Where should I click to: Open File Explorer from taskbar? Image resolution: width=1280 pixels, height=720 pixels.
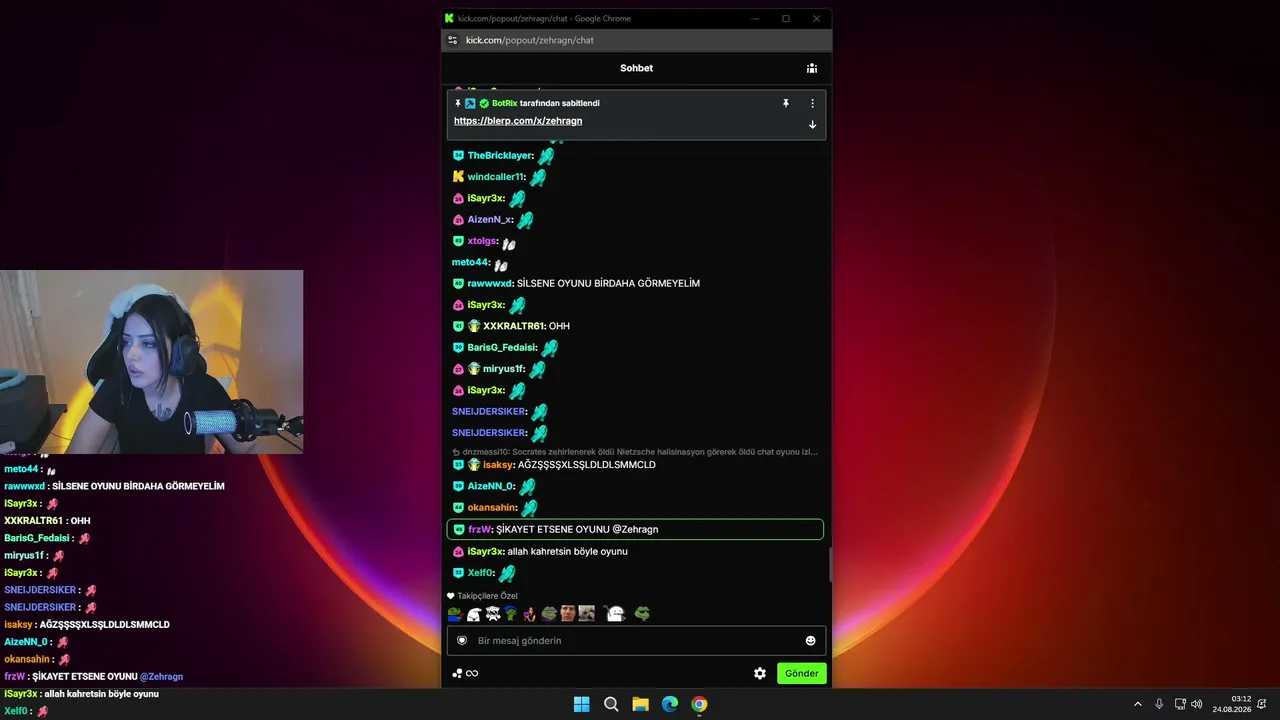coord(640,704)
